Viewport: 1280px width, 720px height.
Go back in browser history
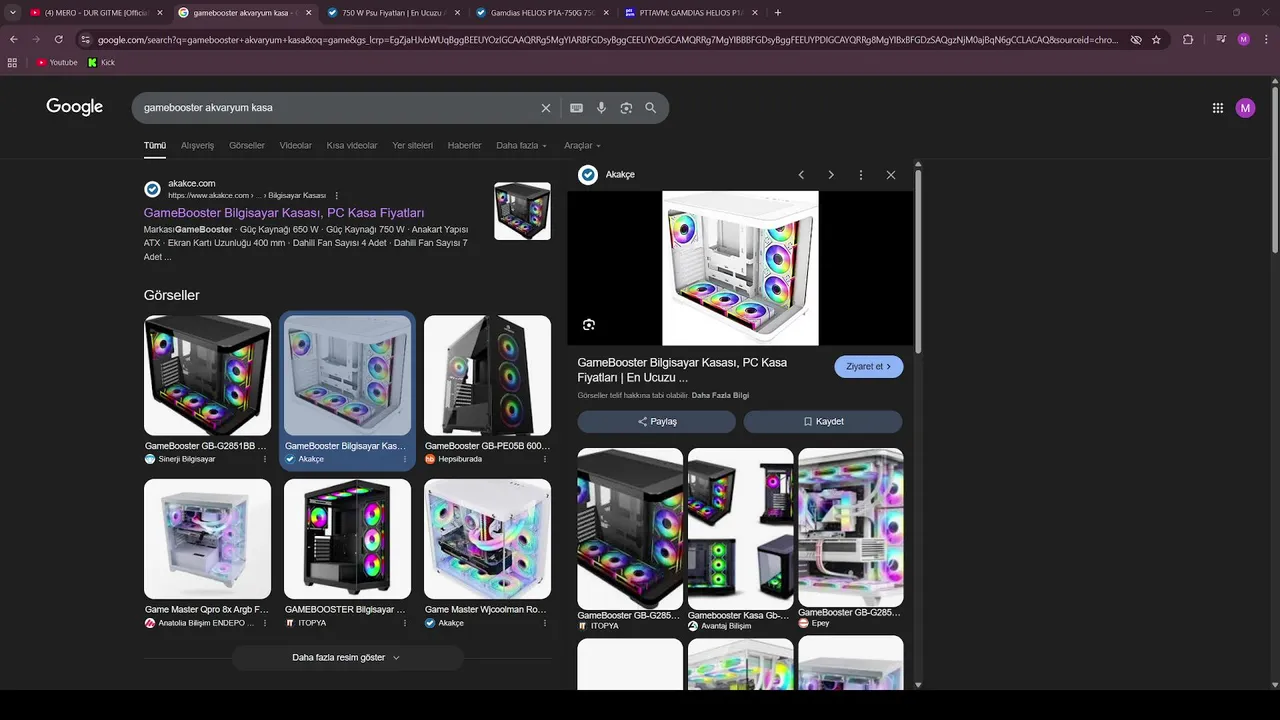[x=14, y=39]
